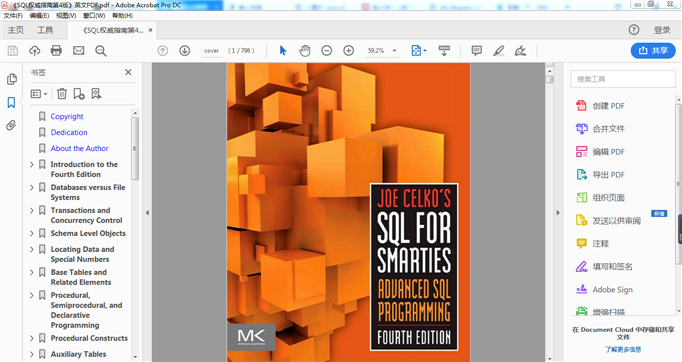The height and width of the screenshot is (362, 682).
Task: Click the Save file icon
Action: coord(13,51)
